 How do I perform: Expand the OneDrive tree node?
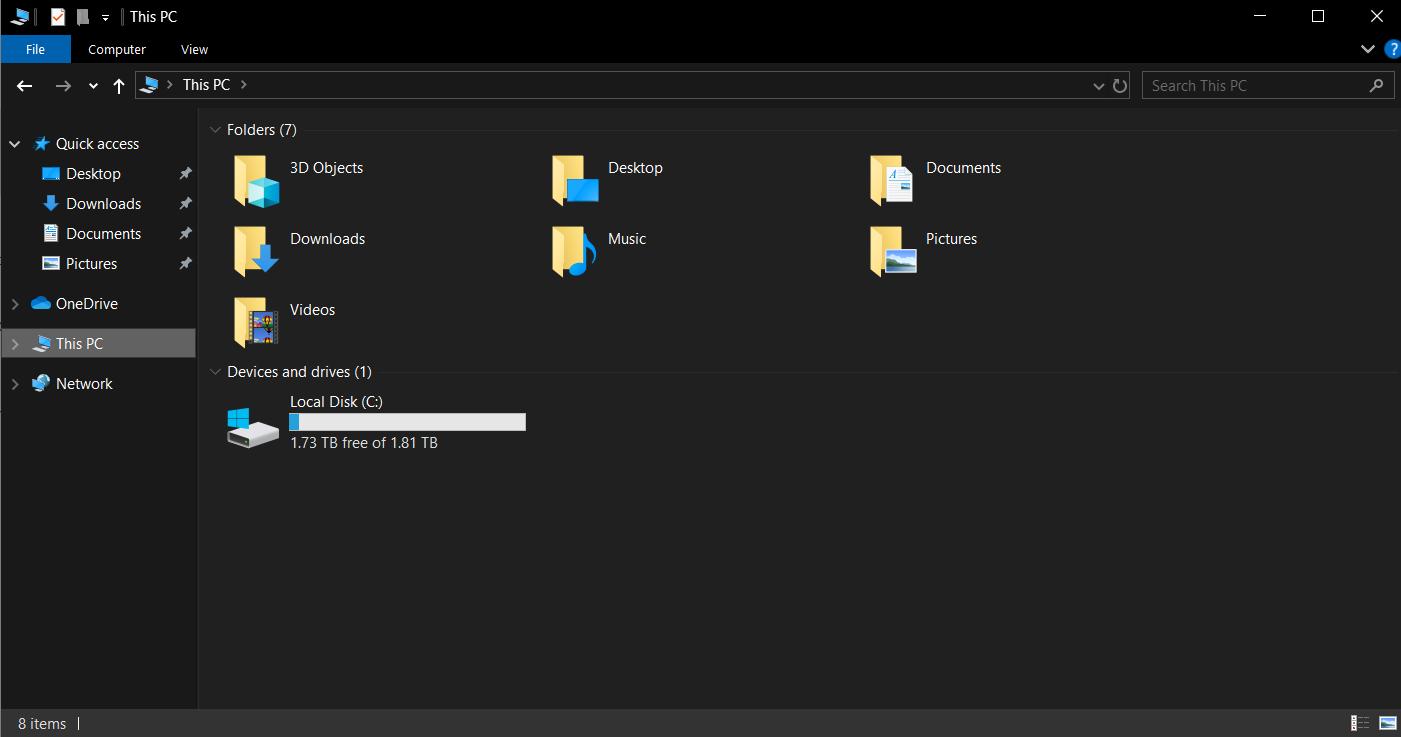click(x=15, y=304)
